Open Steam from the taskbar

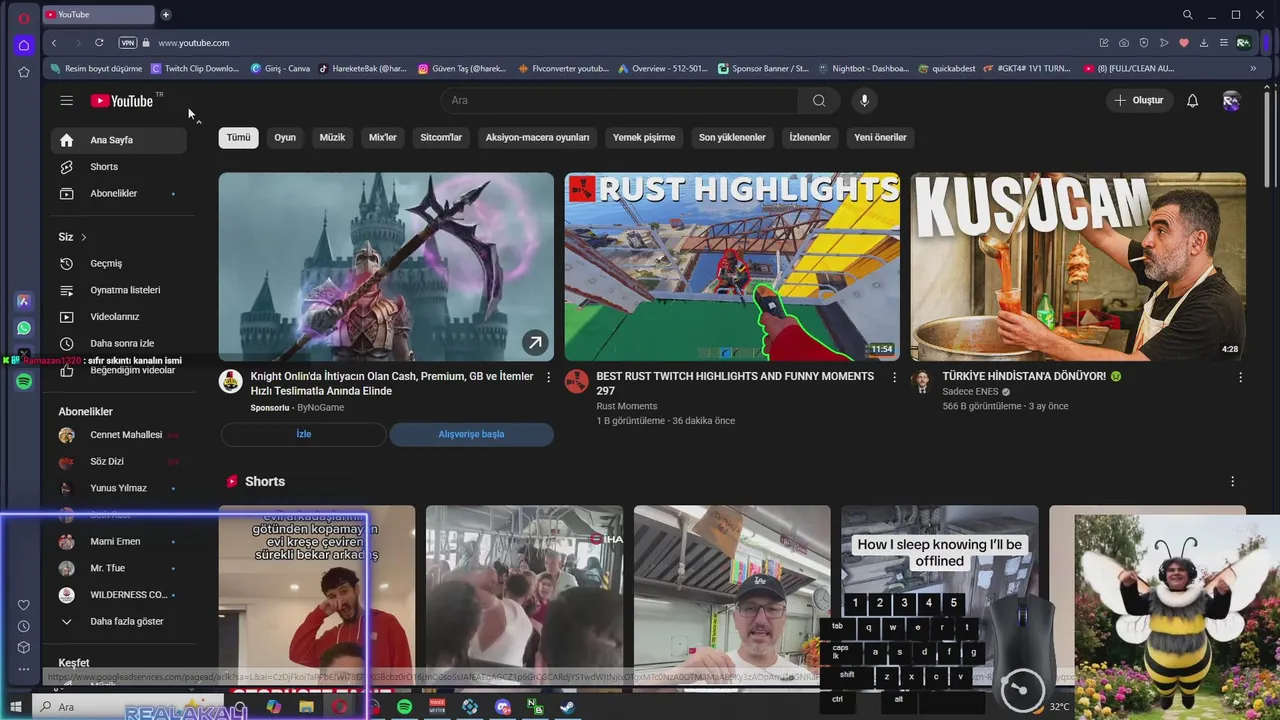pyautogui.click(x=567, y=707)
